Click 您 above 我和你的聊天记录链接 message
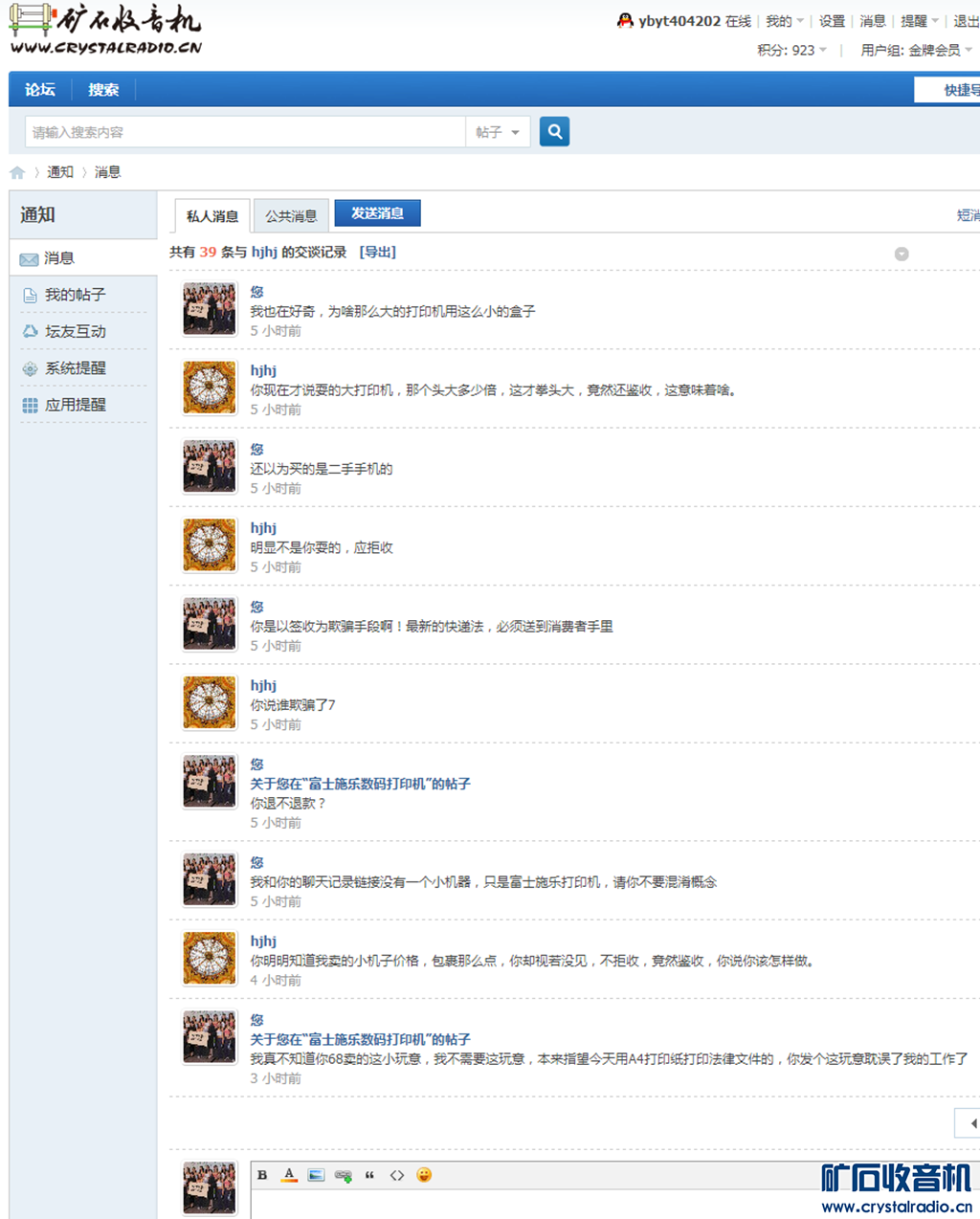This screenshot has width=980, height=1219. [256, 863]
